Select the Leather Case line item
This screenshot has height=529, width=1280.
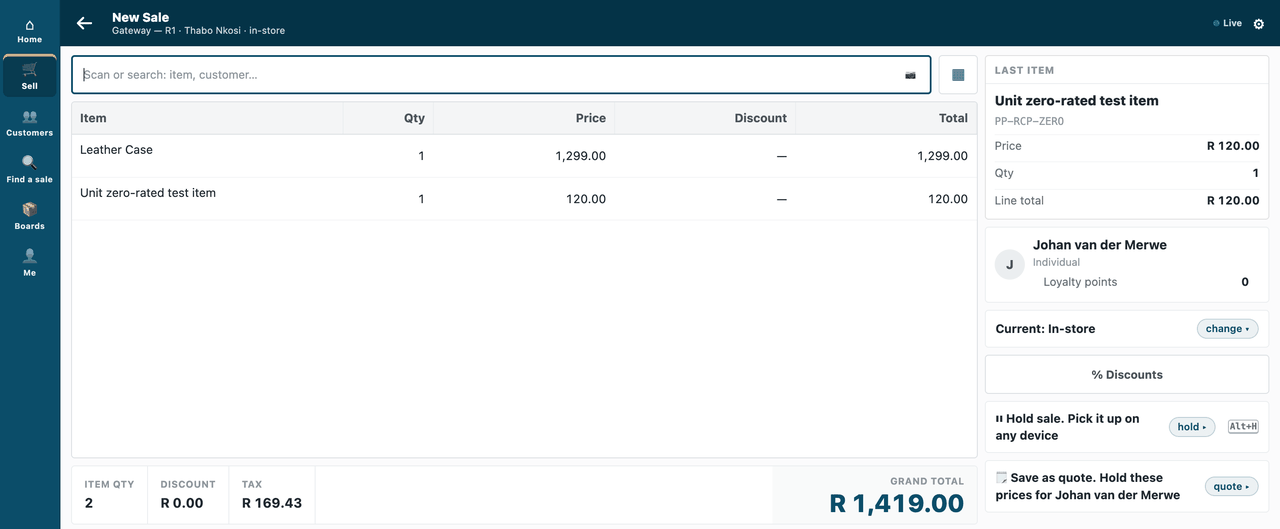(524, 156)
